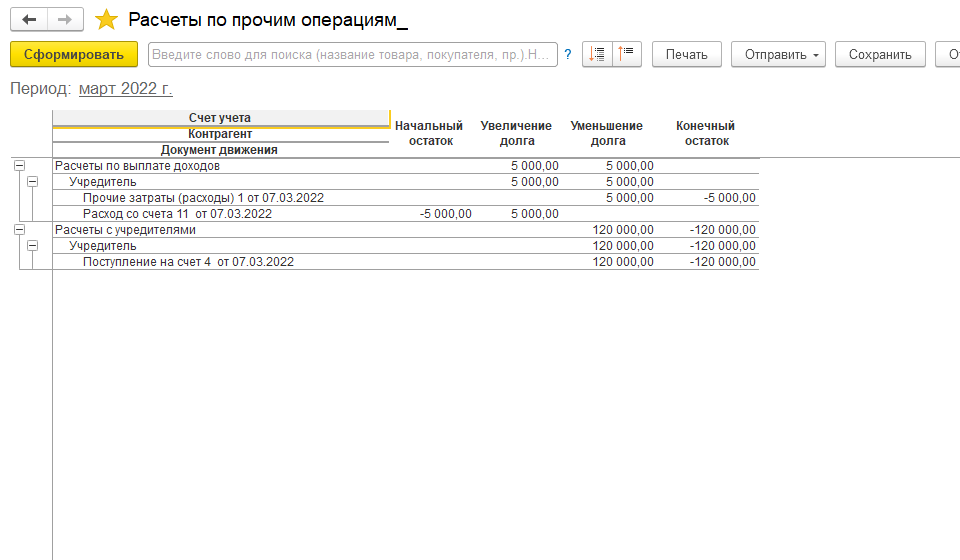Open document Расход со счета 11
960x560 pixels.
point(177,214)
